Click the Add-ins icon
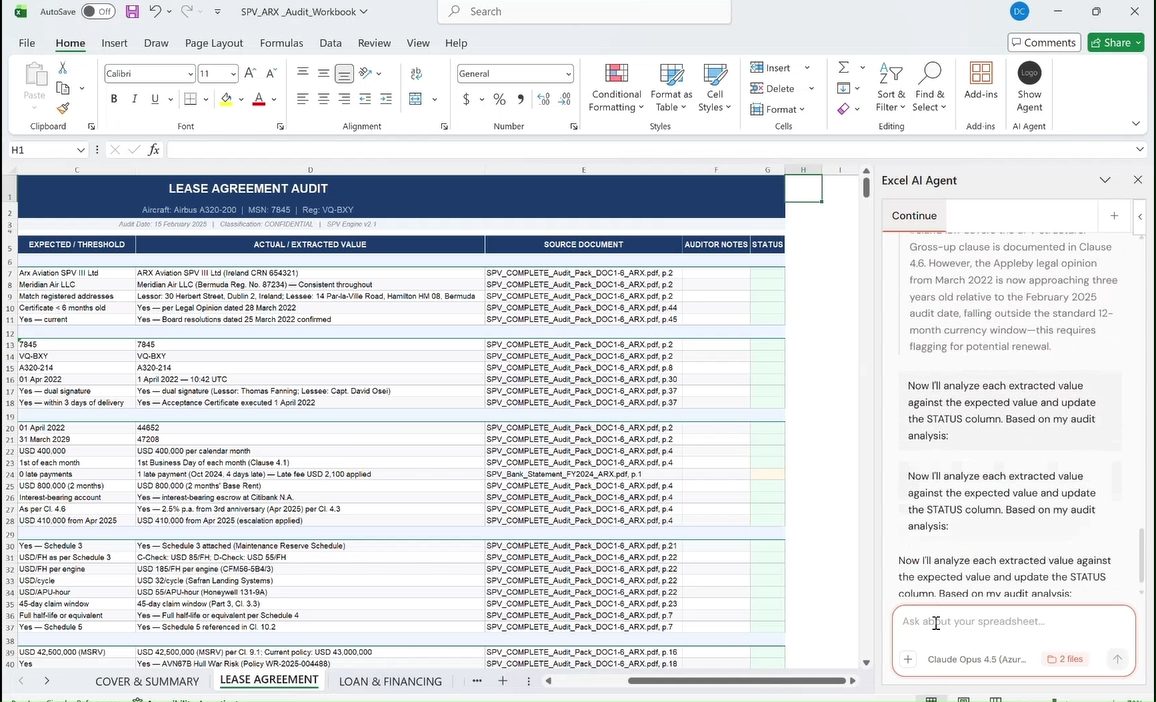This screenshot has width=1156, height=702. click(981, 81)
